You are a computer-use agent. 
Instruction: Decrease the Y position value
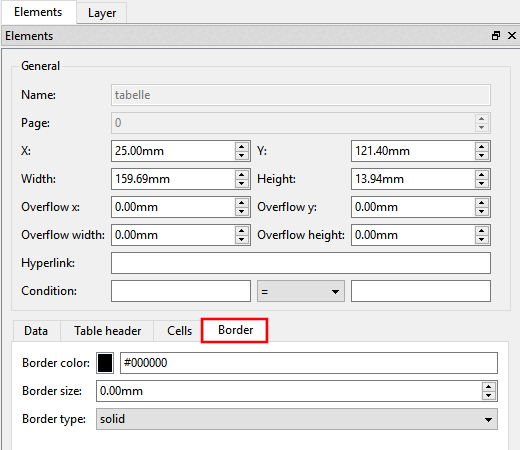click(482, 156)
